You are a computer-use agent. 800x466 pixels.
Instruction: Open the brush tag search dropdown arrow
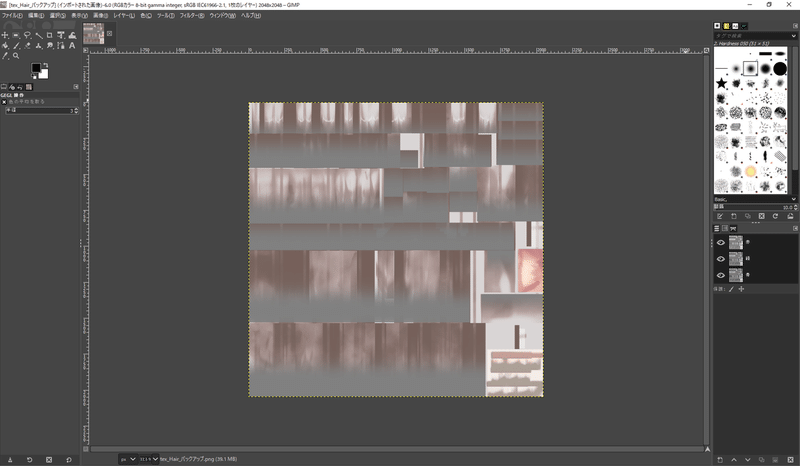point(793,36)
